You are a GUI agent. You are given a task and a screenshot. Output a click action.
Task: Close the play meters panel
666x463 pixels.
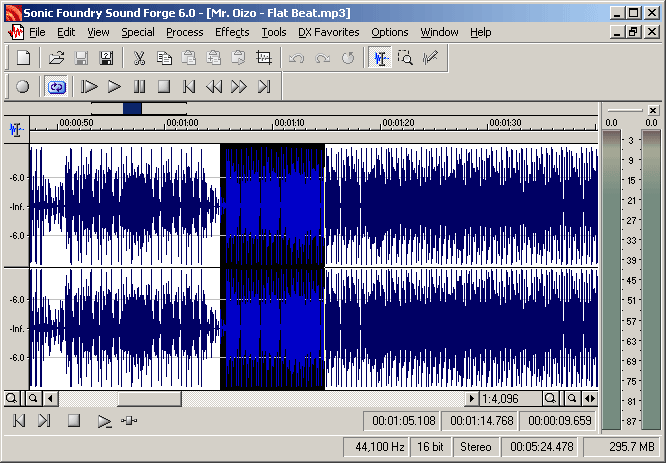coord(653,110)
